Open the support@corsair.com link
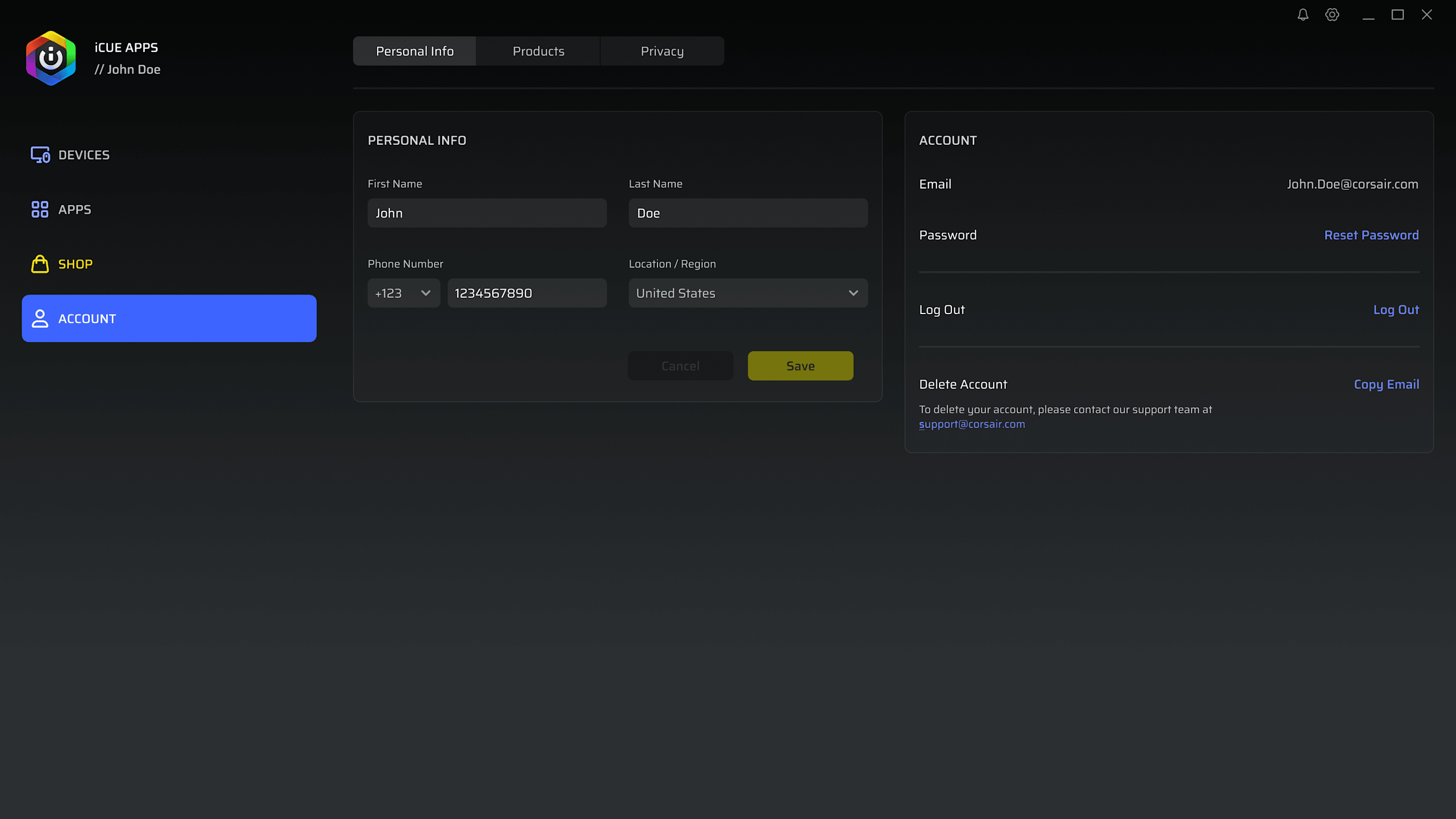The height and width of the screenshot is (819, 1456). (972, 425)
